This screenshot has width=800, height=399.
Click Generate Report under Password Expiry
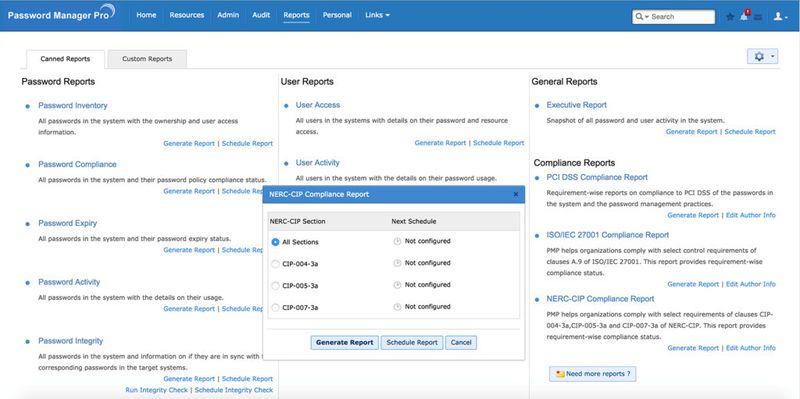pyautogui.click(x=189, y=250)
